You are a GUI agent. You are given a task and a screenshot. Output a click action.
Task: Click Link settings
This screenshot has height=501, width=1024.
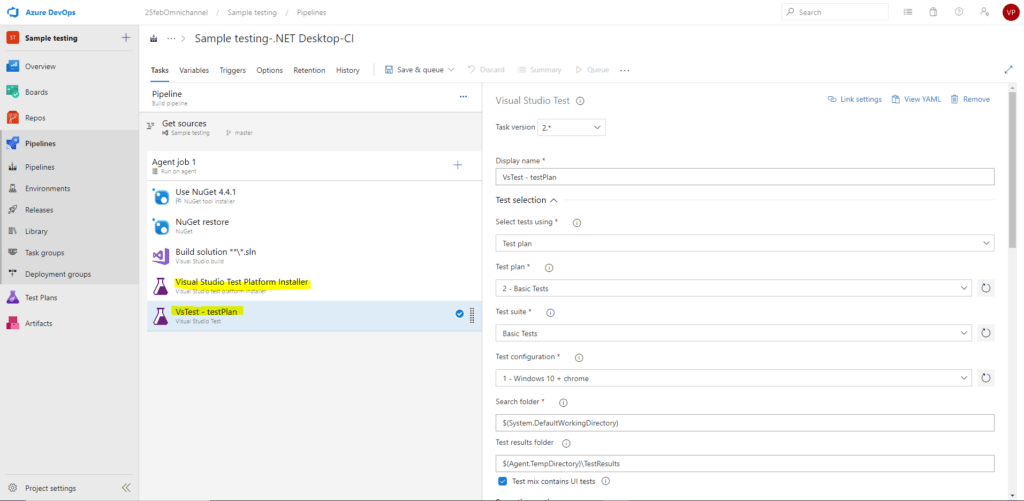(x=854, y=99)
